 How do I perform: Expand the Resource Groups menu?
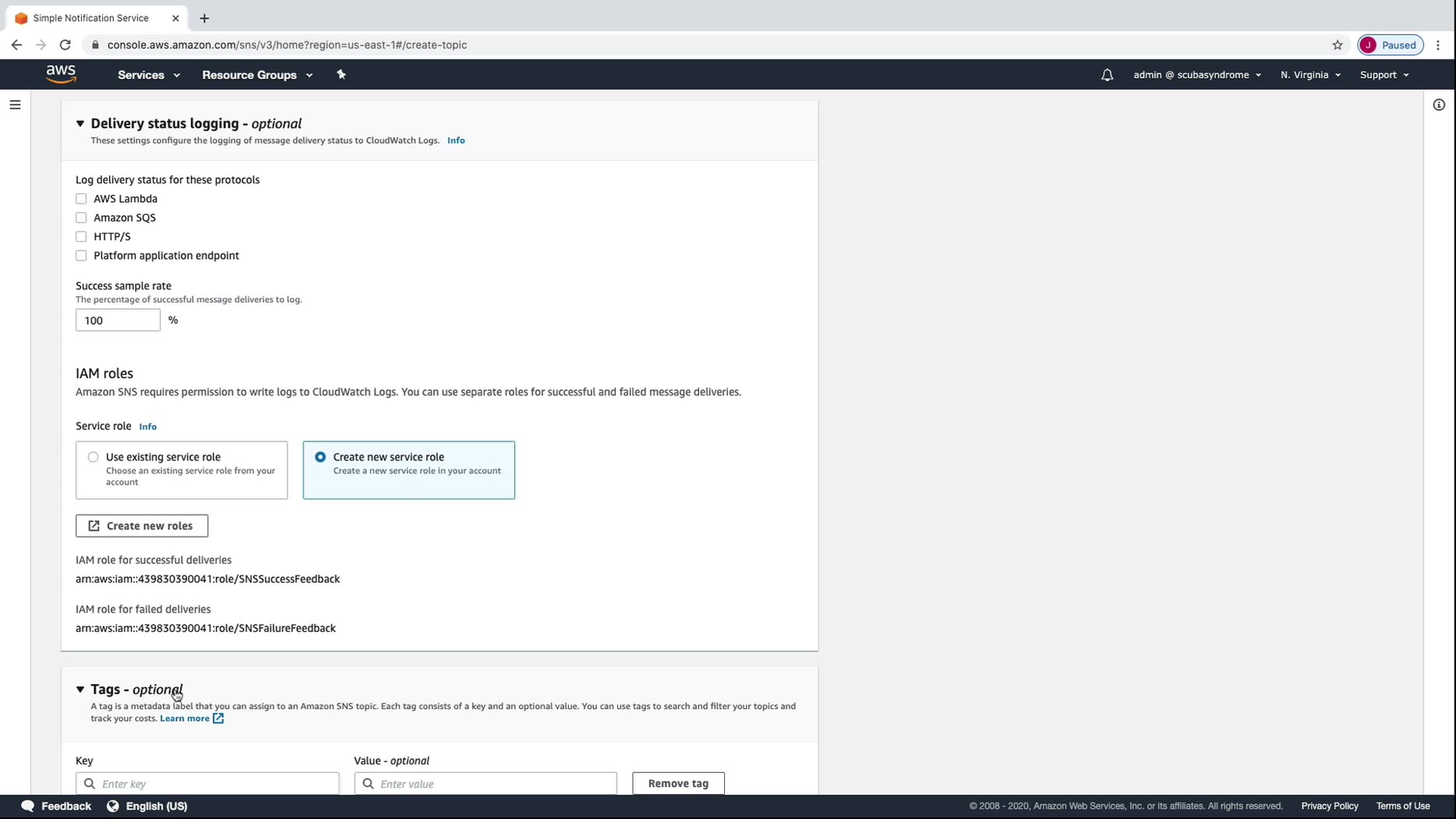point(257,75)
